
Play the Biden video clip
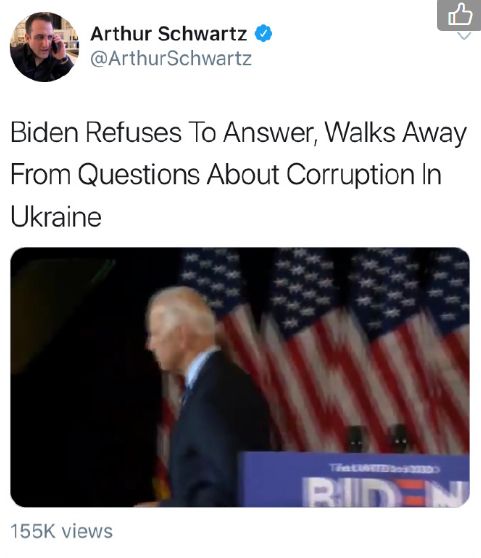coord(240,377)
